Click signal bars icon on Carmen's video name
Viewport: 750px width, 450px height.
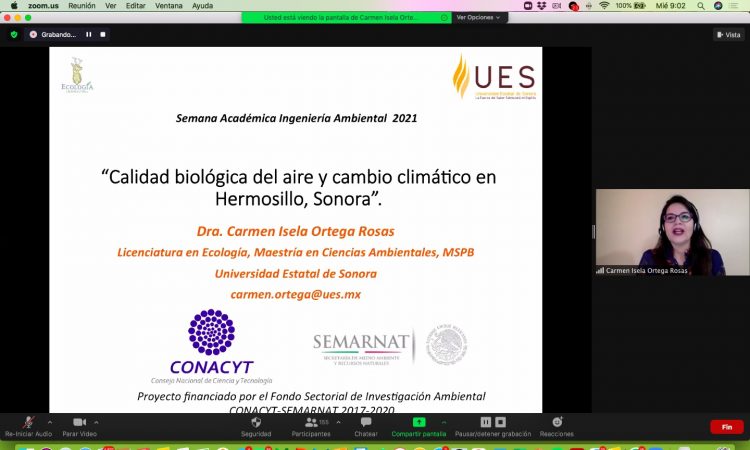[x=600, y=271]
